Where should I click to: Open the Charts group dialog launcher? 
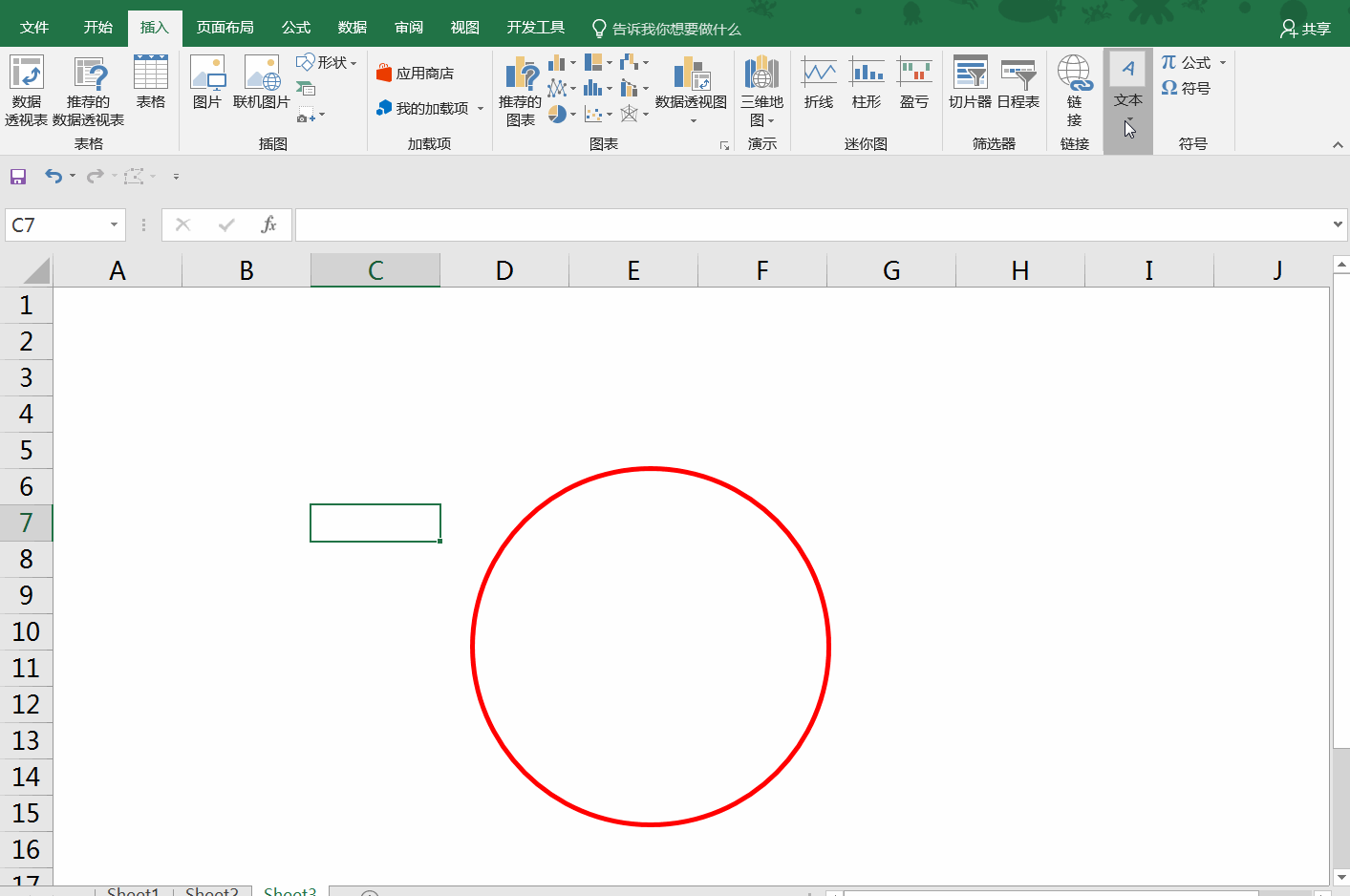click(x=724, y=145)
